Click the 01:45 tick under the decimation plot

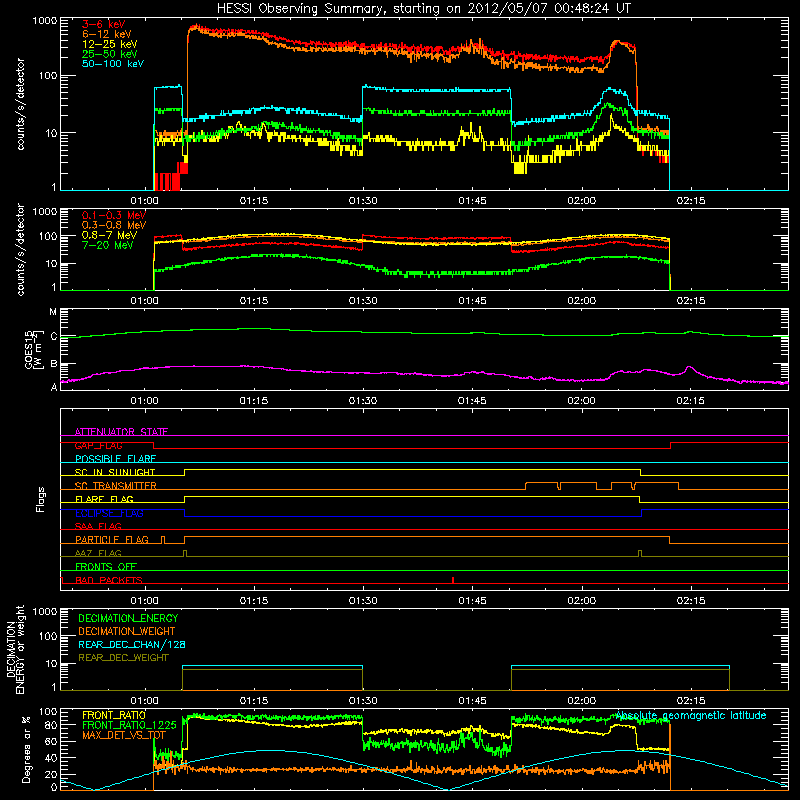(472, 701)
